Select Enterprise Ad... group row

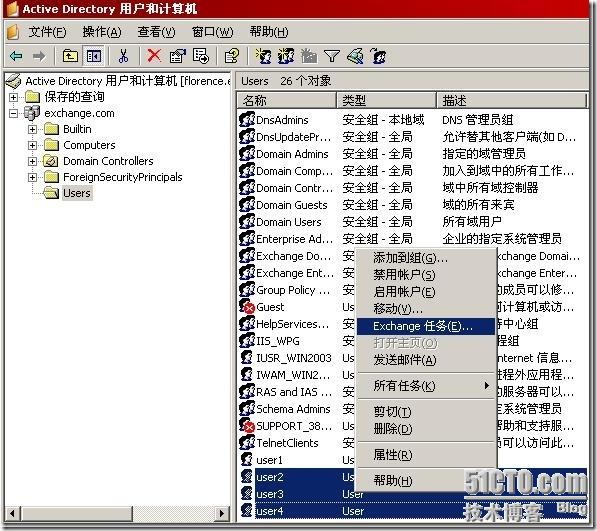tap(294, 239)
